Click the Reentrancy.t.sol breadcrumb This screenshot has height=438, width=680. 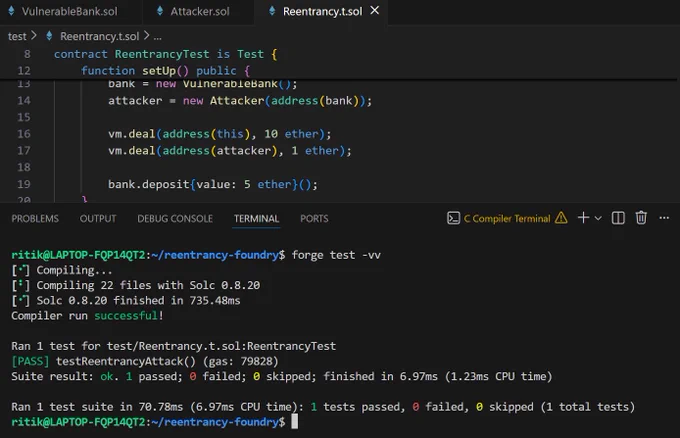[99, 36]
